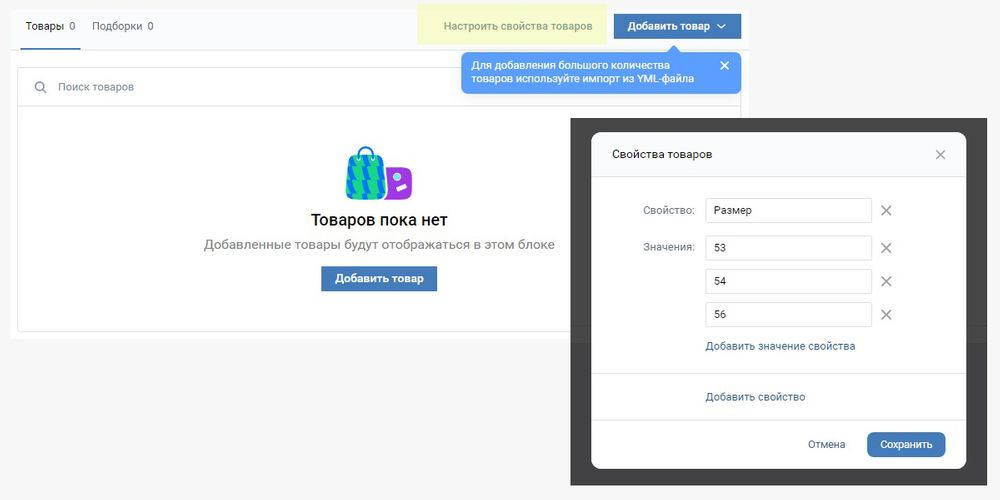Click the Значения: label
This screenshot has height=500, width=1000.
669,247
